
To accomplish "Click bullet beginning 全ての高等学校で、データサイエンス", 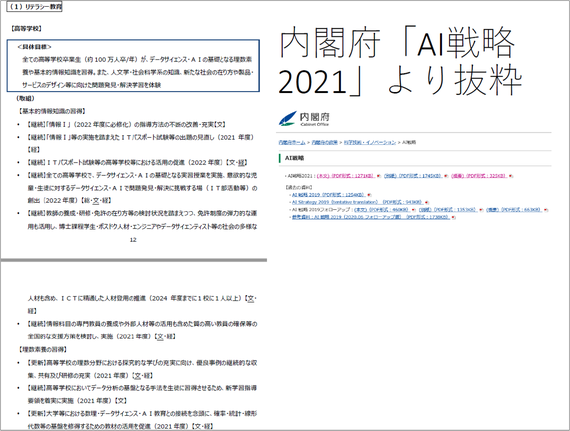I will point(142,188).
